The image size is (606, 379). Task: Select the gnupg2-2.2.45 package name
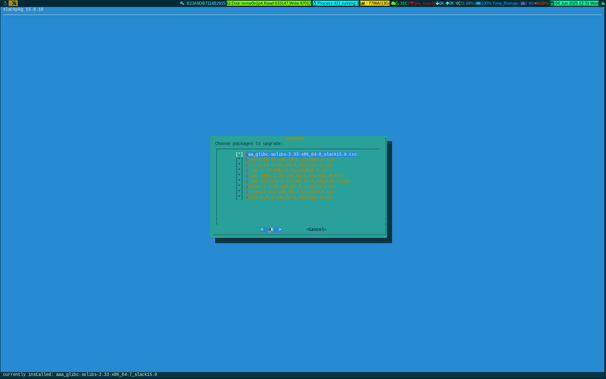(x=291, y=187)
